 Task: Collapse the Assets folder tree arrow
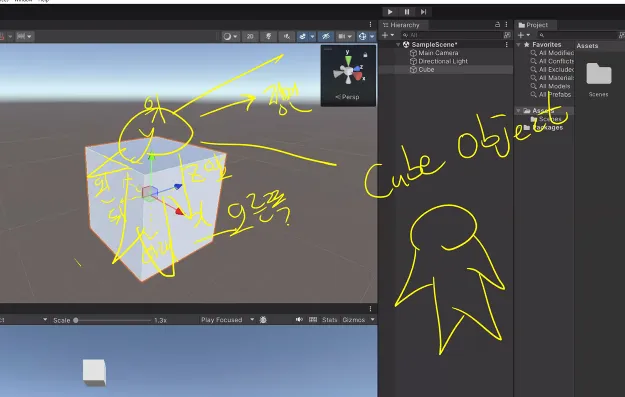coord(518,110)
